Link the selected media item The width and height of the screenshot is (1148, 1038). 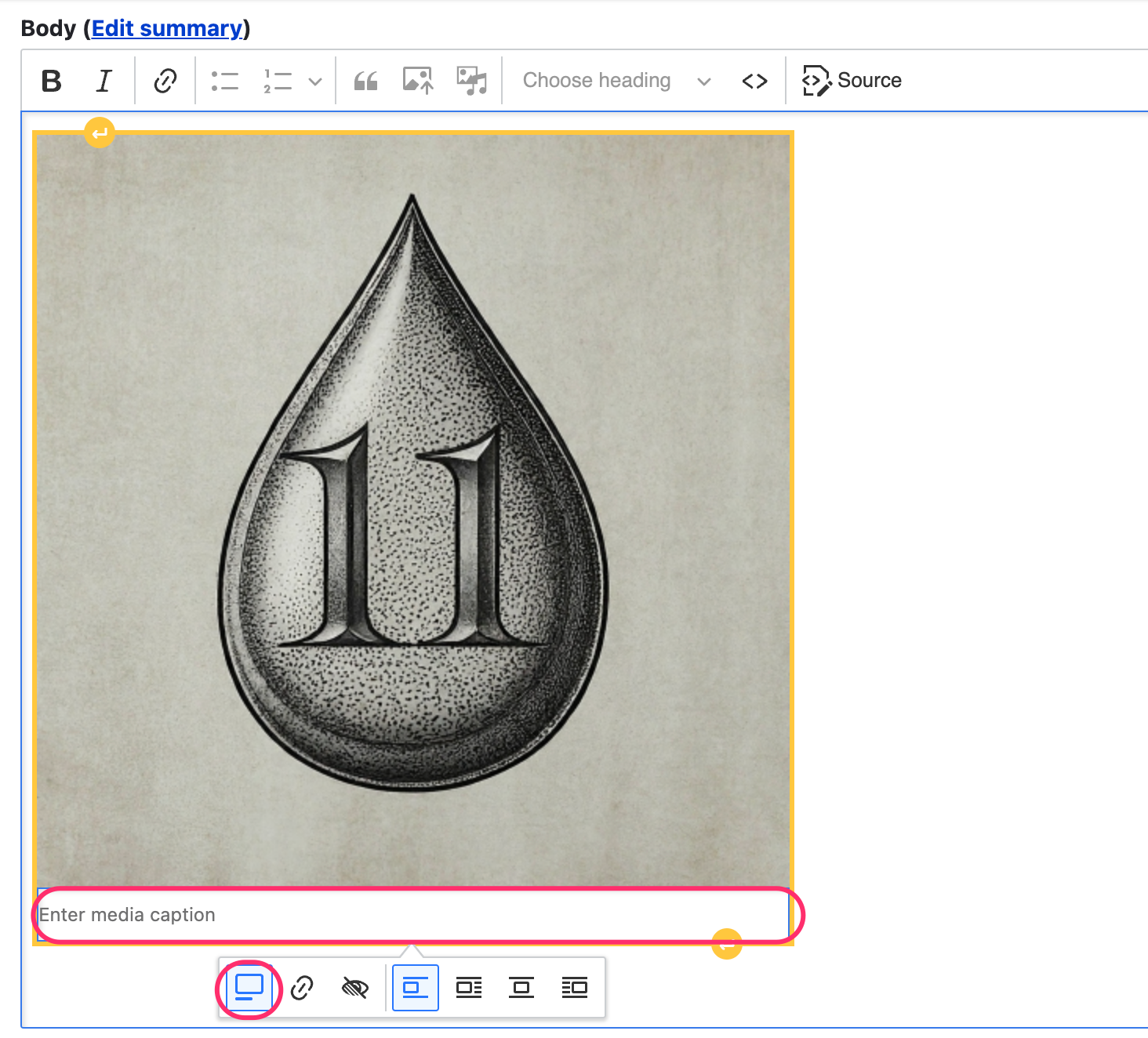[x=303, y=988]
